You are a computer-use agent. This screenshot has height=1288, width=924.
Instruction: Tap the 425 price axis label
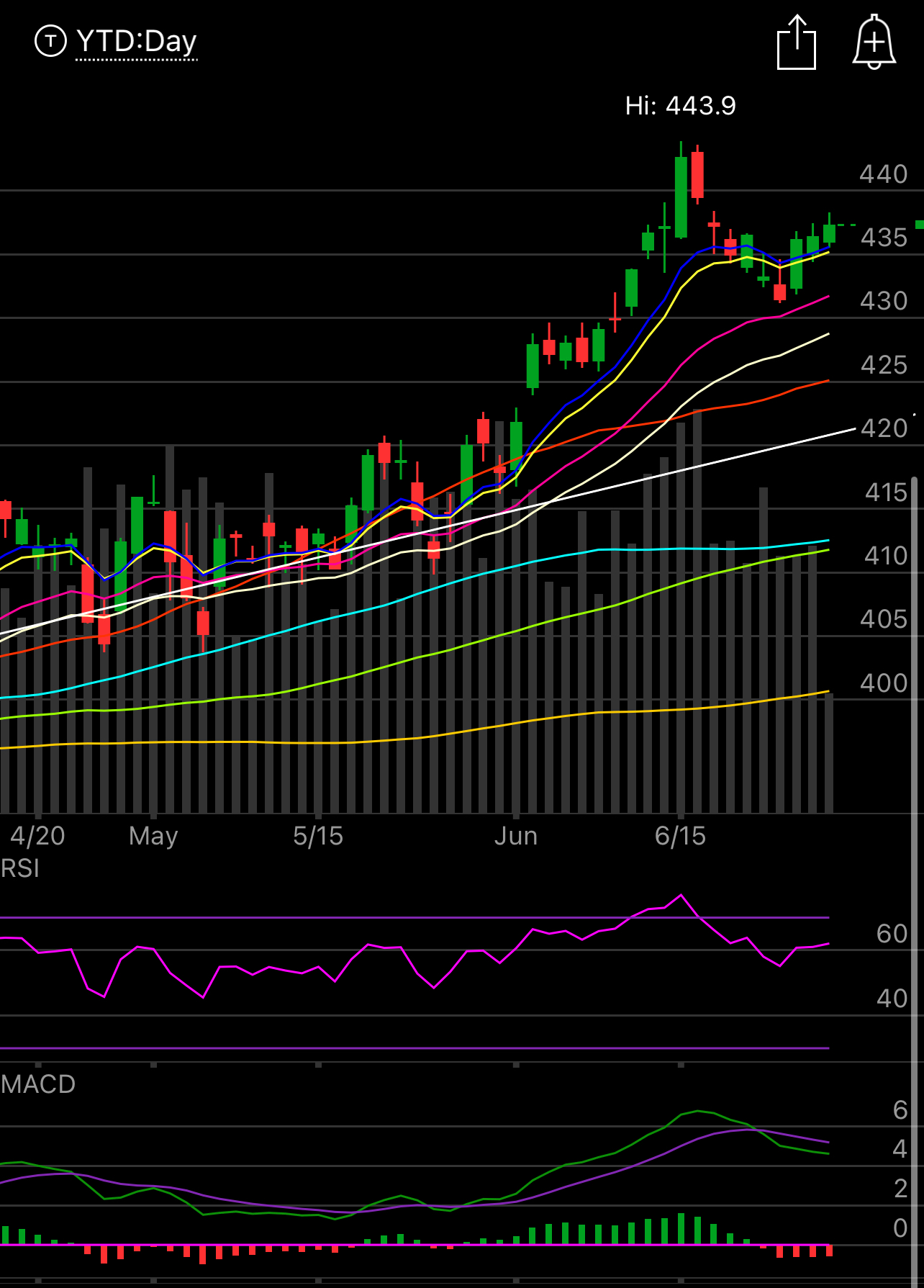(884, 365)
